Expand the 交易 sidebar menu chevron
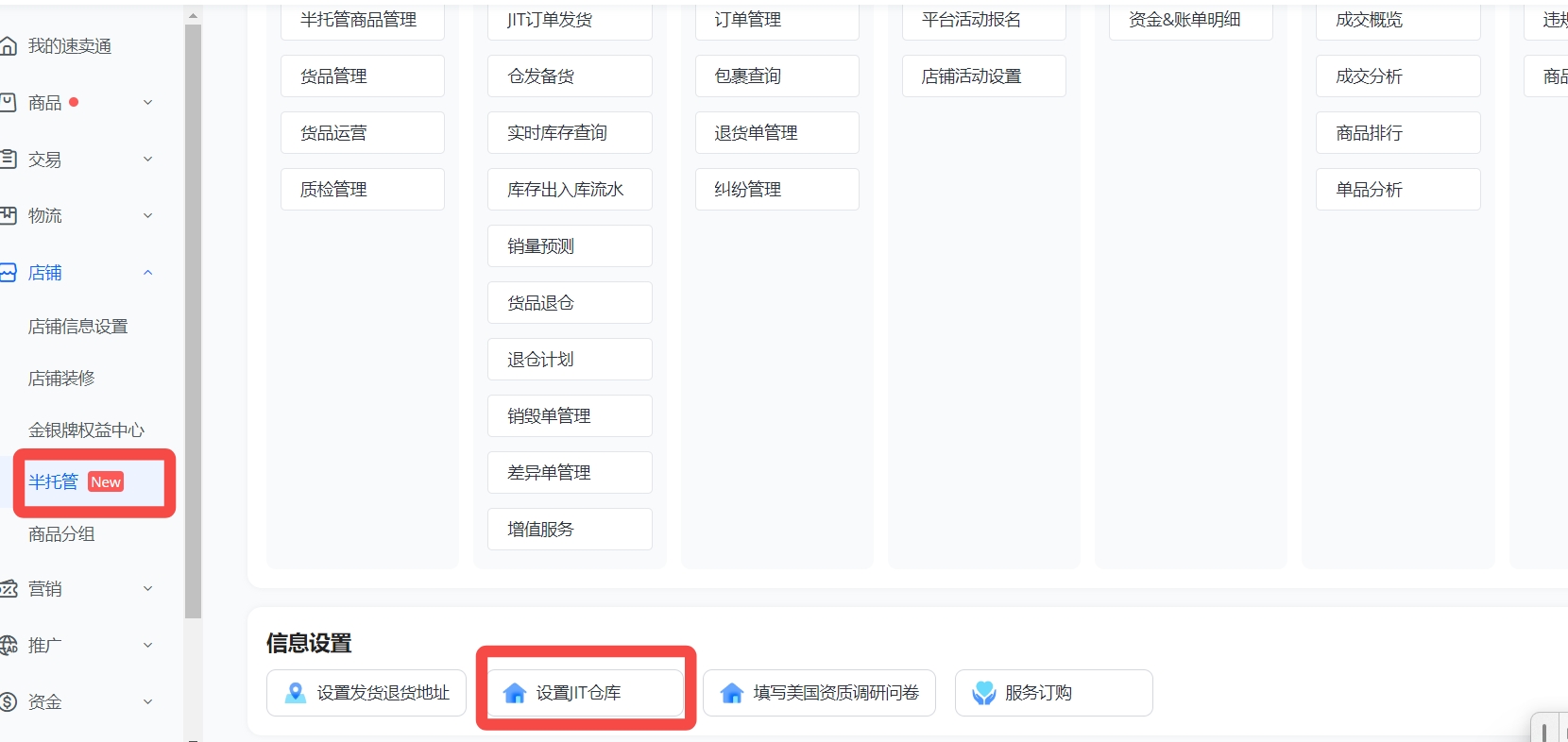Image resolution: width=1568 pixels, height=742 pixels. point(147,160)
